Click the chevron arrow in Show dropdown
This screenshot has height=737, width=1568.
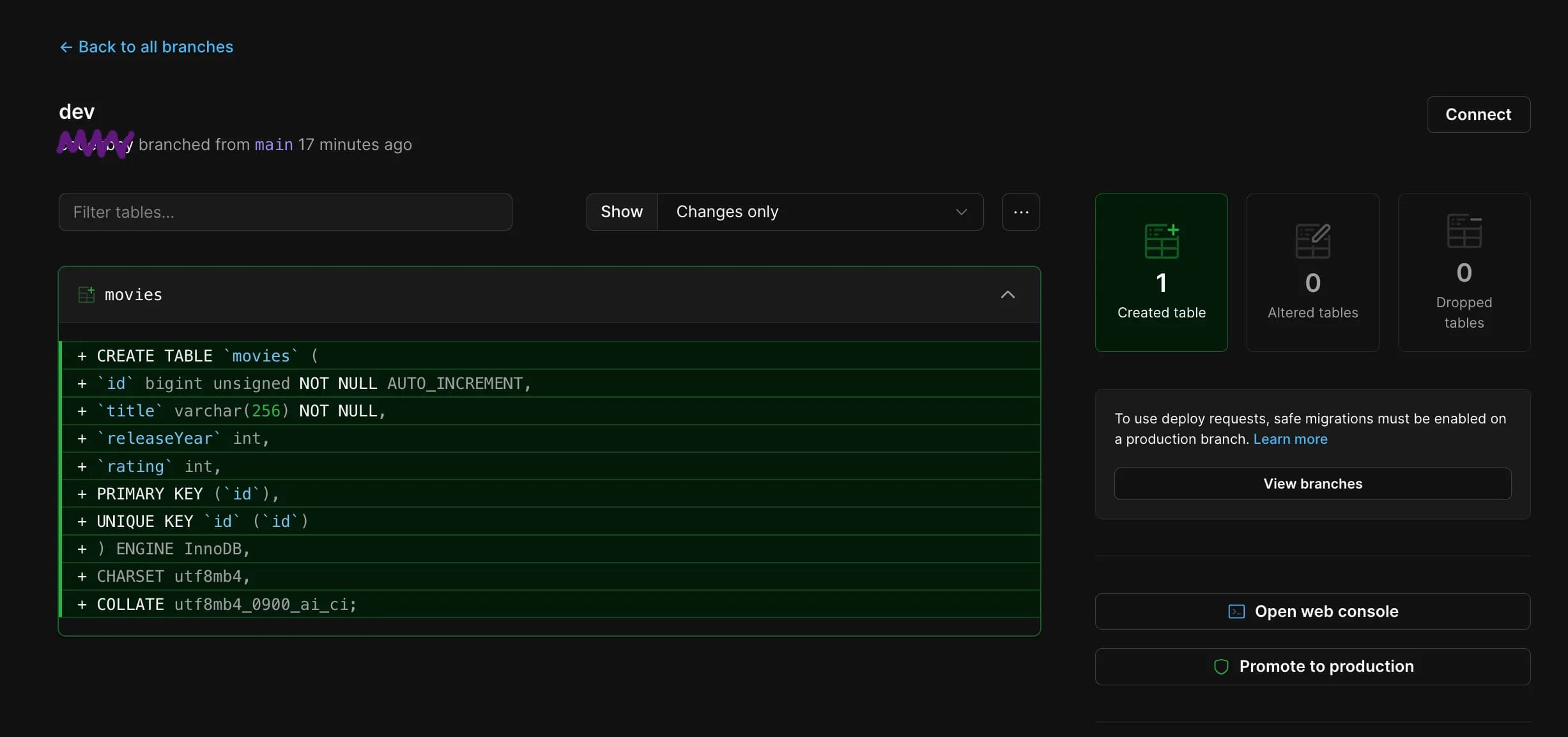pos(961,212)
